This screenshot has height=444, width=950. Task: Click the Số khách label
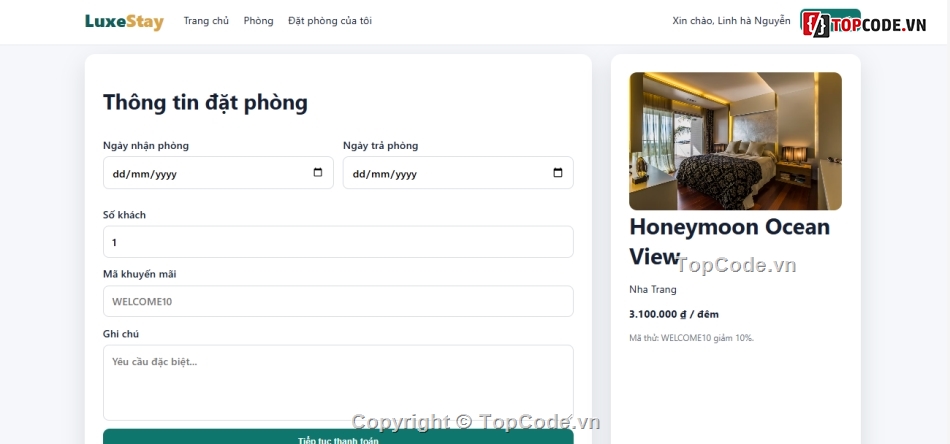[124, 214]
